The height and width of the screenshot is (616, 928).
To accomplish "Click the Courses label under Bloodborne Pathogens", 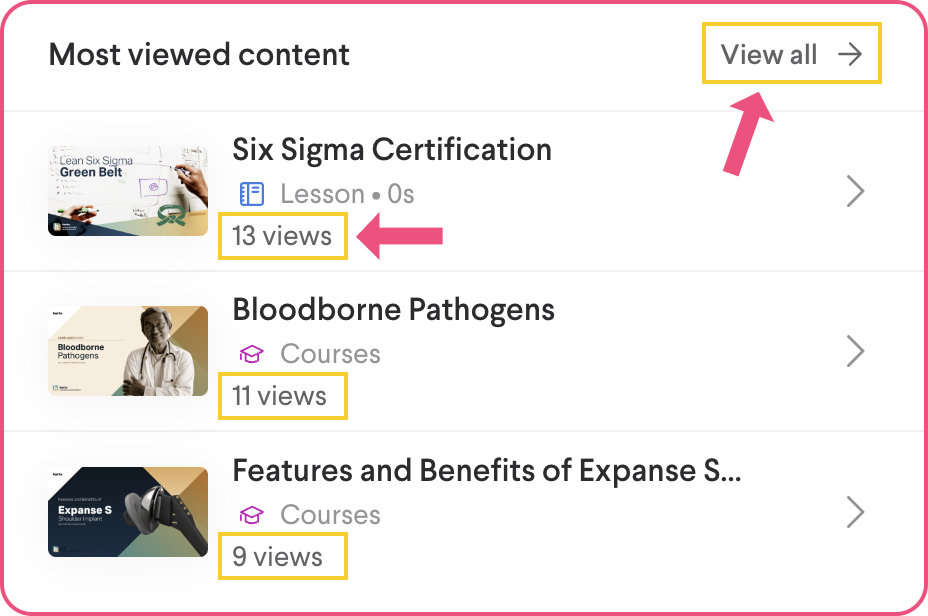I will [x=330, y=354].
